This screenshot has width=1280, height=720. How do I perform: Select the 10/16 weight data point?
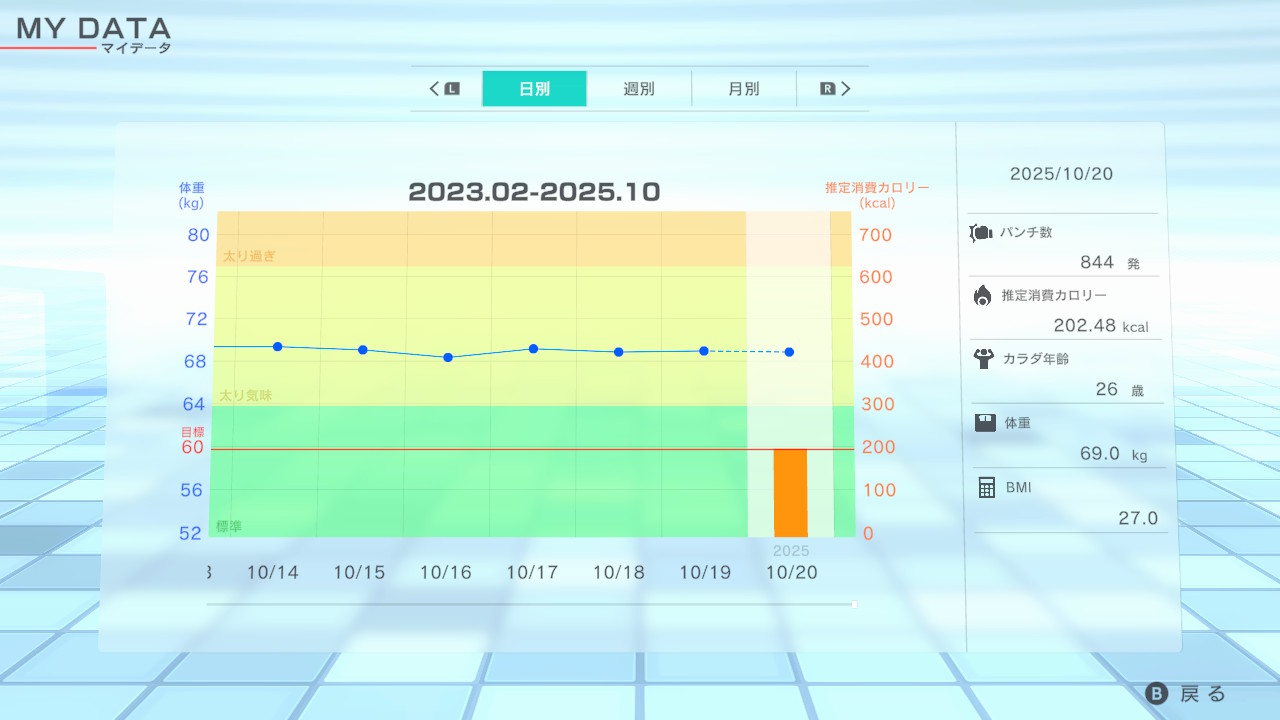pyautogui.click(x=448, y=357)
